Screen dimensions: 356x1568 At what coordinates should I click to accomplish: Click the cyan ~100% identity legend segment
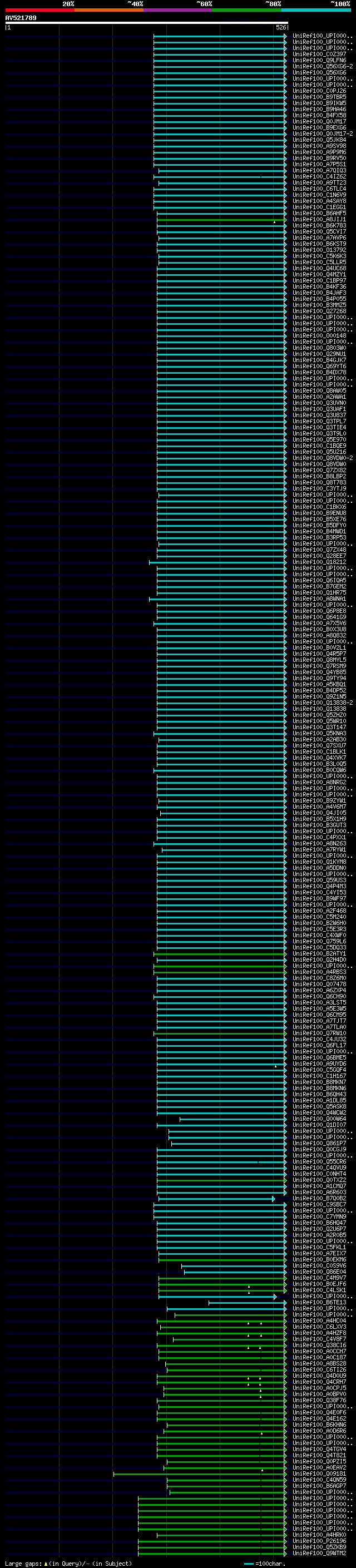coord(316,10)
